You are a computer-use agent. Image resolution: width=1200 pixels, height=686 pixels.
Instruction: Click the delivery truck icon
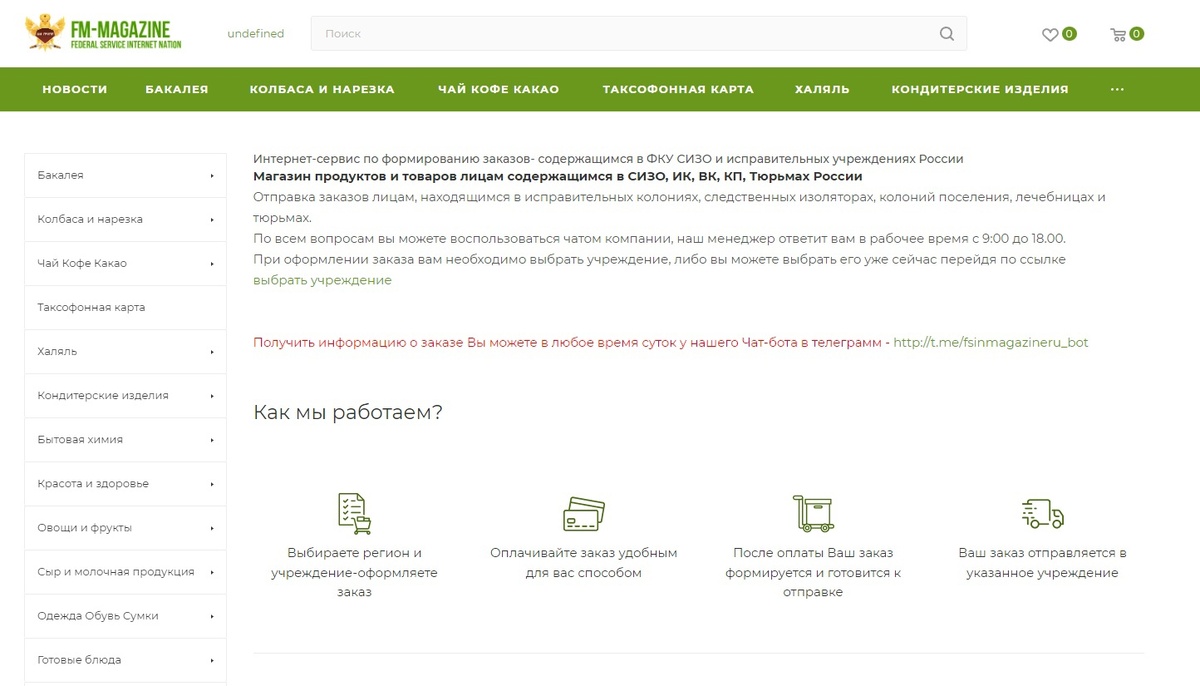click(1043, 513)
